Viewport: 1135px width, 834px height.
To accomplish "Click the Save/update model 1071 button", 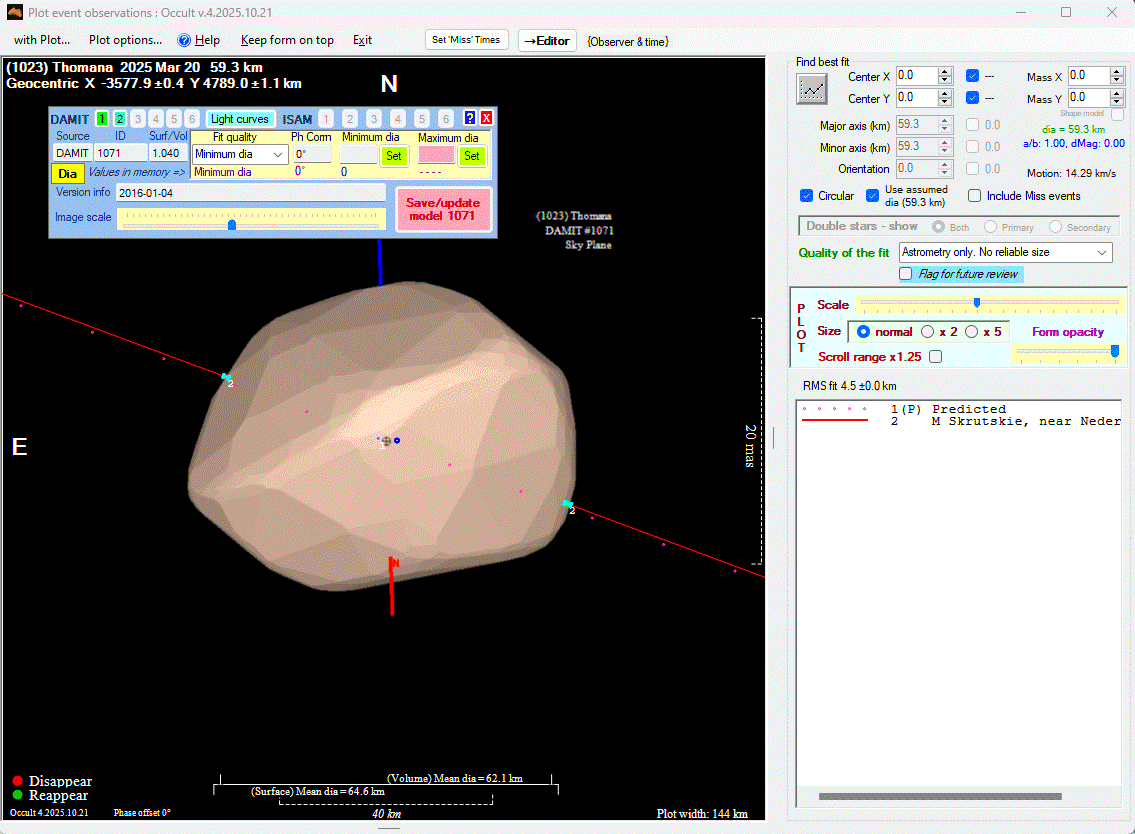I will [x=442, y=209].
